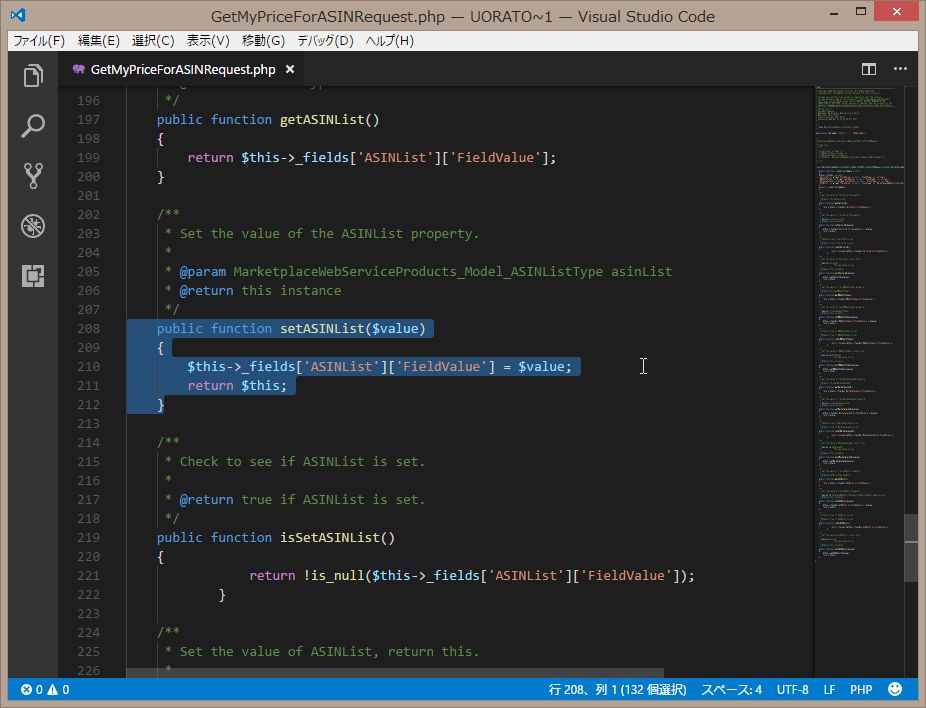Click line number 219 in the gutter
This screenshot has width=926, height=708.
89,537
